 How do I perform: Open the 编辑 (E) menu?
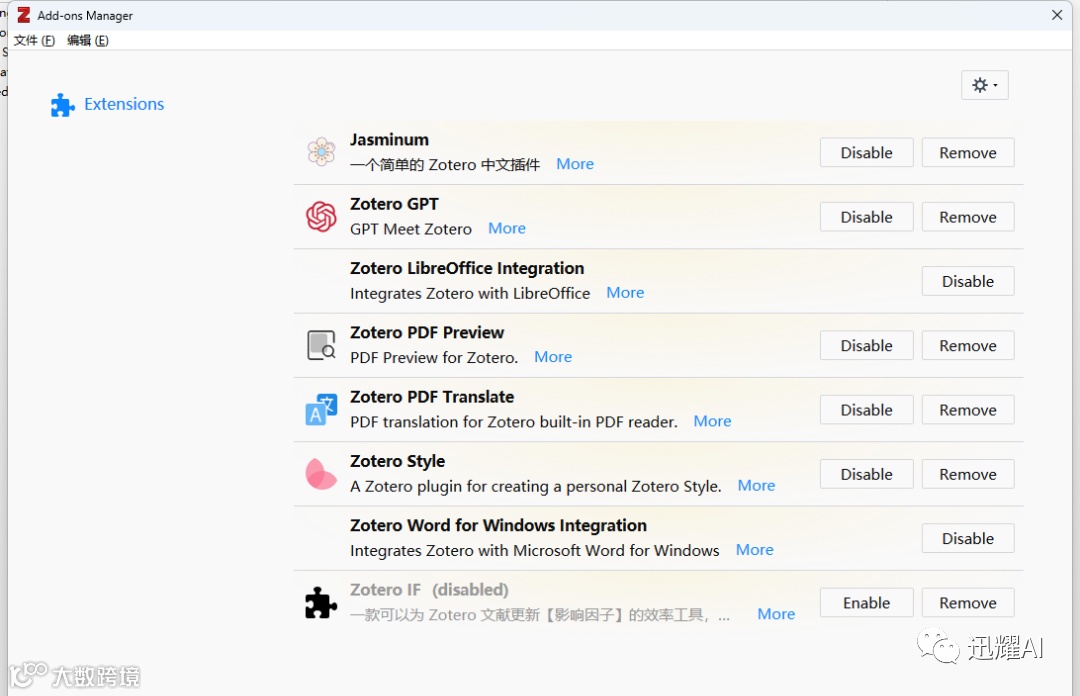pyautogui.click(x=88, y=40)
